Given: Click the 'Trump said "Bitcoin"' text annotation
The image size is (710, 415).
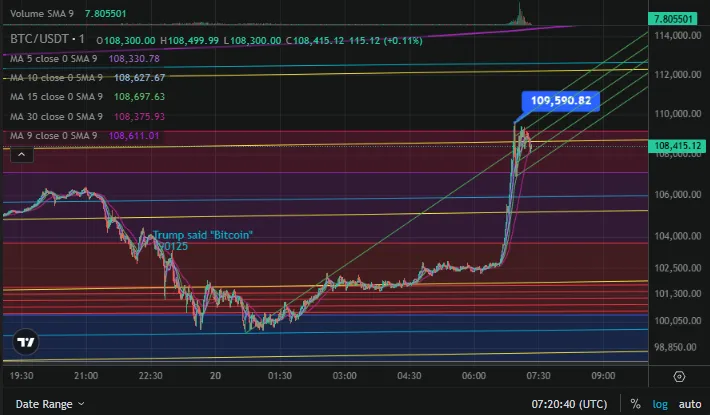Looking at the screenshot, I should [202, 235].
